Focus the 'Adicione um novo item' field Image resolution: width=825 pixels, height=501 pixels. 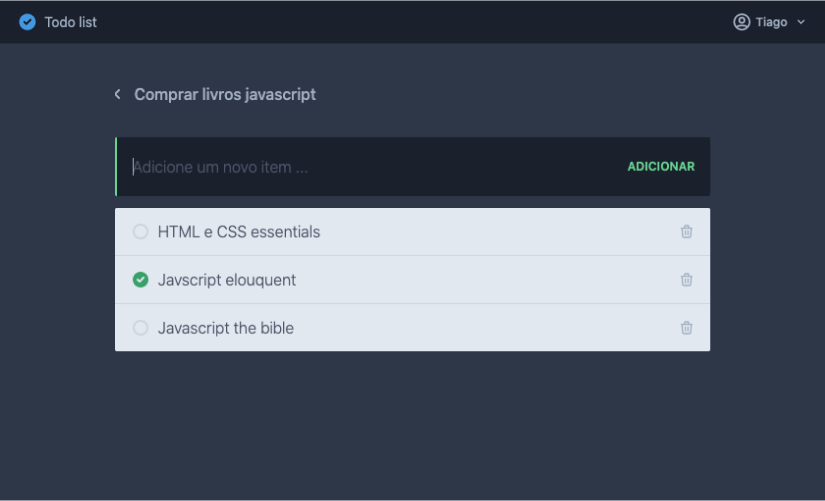click(370, 167)
